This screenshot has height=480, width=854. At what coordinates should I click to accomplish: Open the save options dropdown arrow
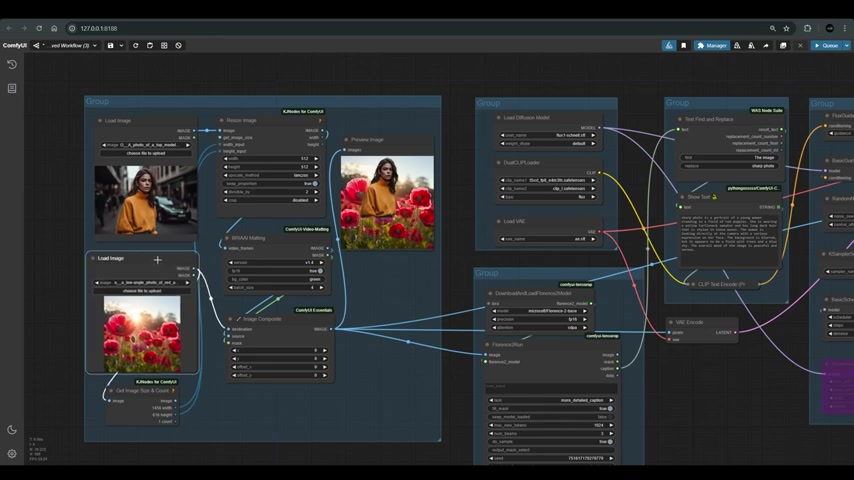pos(121,46)
